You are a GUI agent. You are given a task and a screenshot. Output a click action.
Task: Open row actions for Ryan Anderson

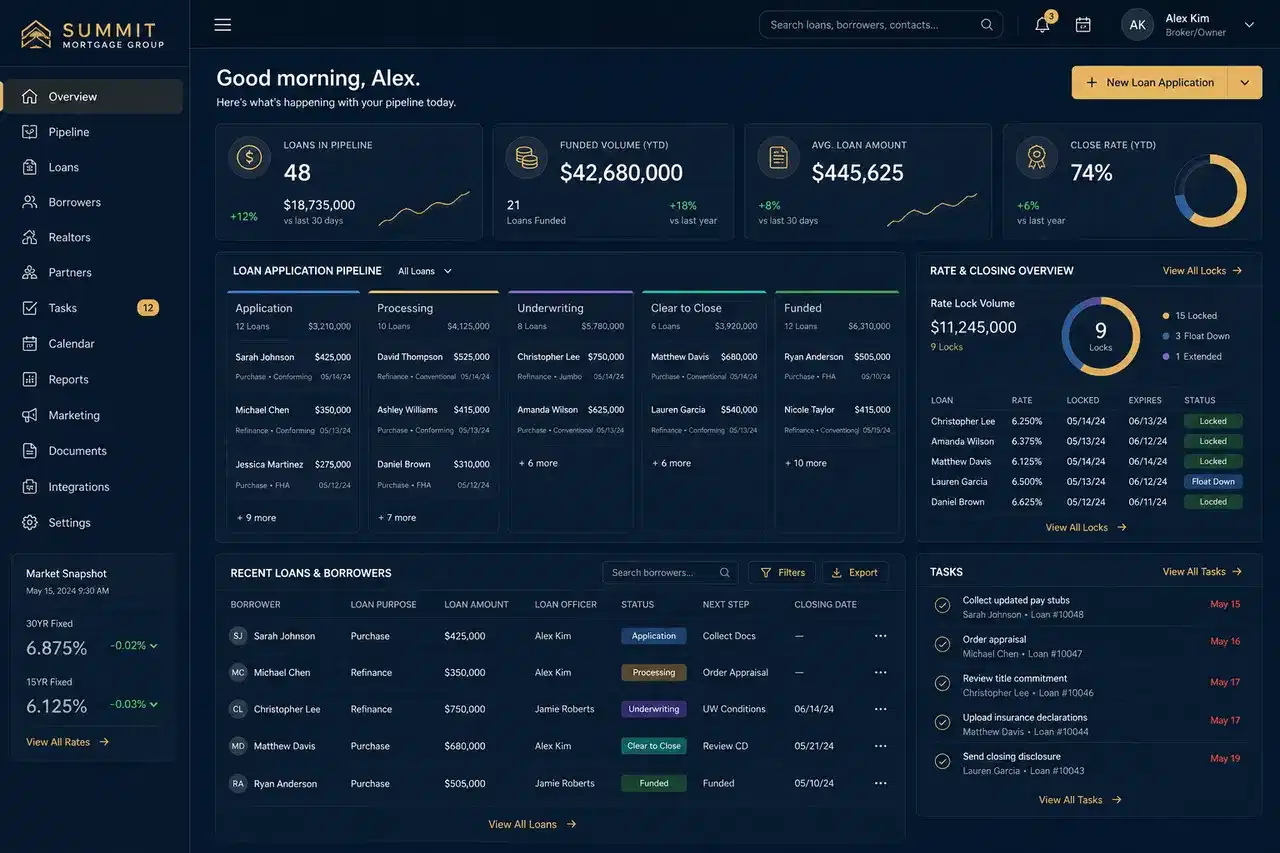(x=880, y=784)
